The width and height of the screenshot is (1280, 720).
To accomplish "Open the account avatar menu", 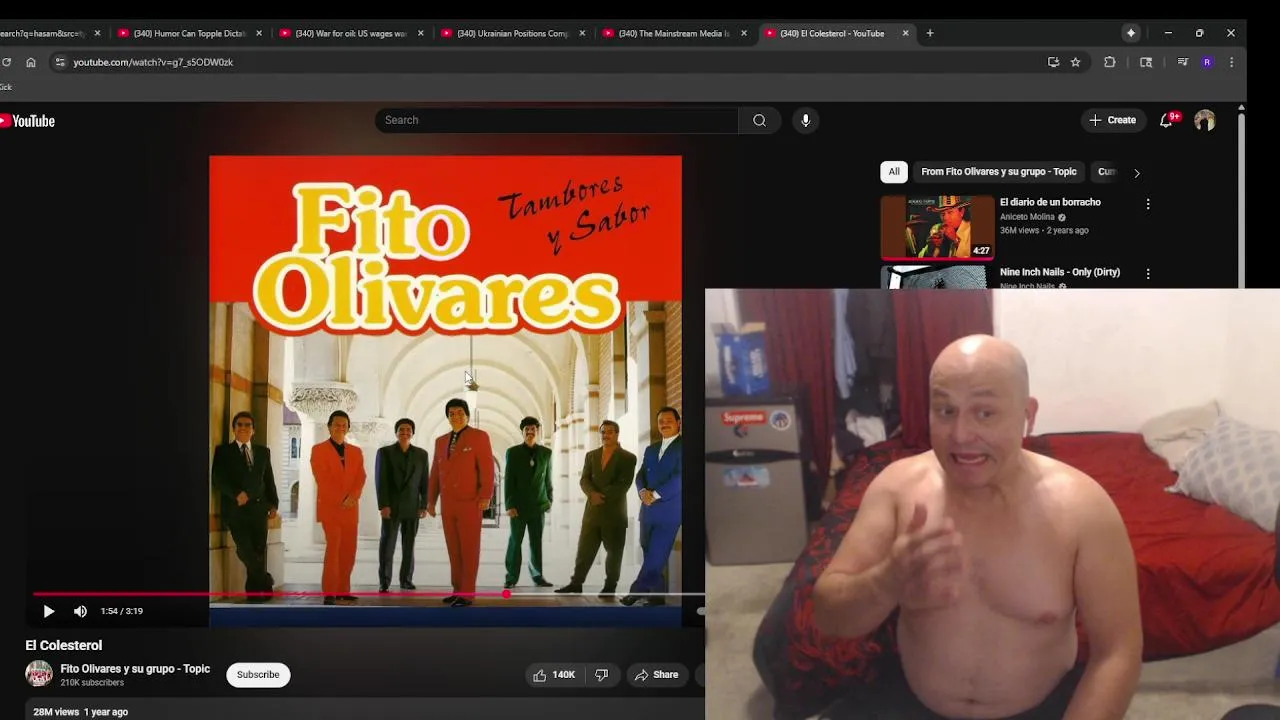I will [1205, 120].
